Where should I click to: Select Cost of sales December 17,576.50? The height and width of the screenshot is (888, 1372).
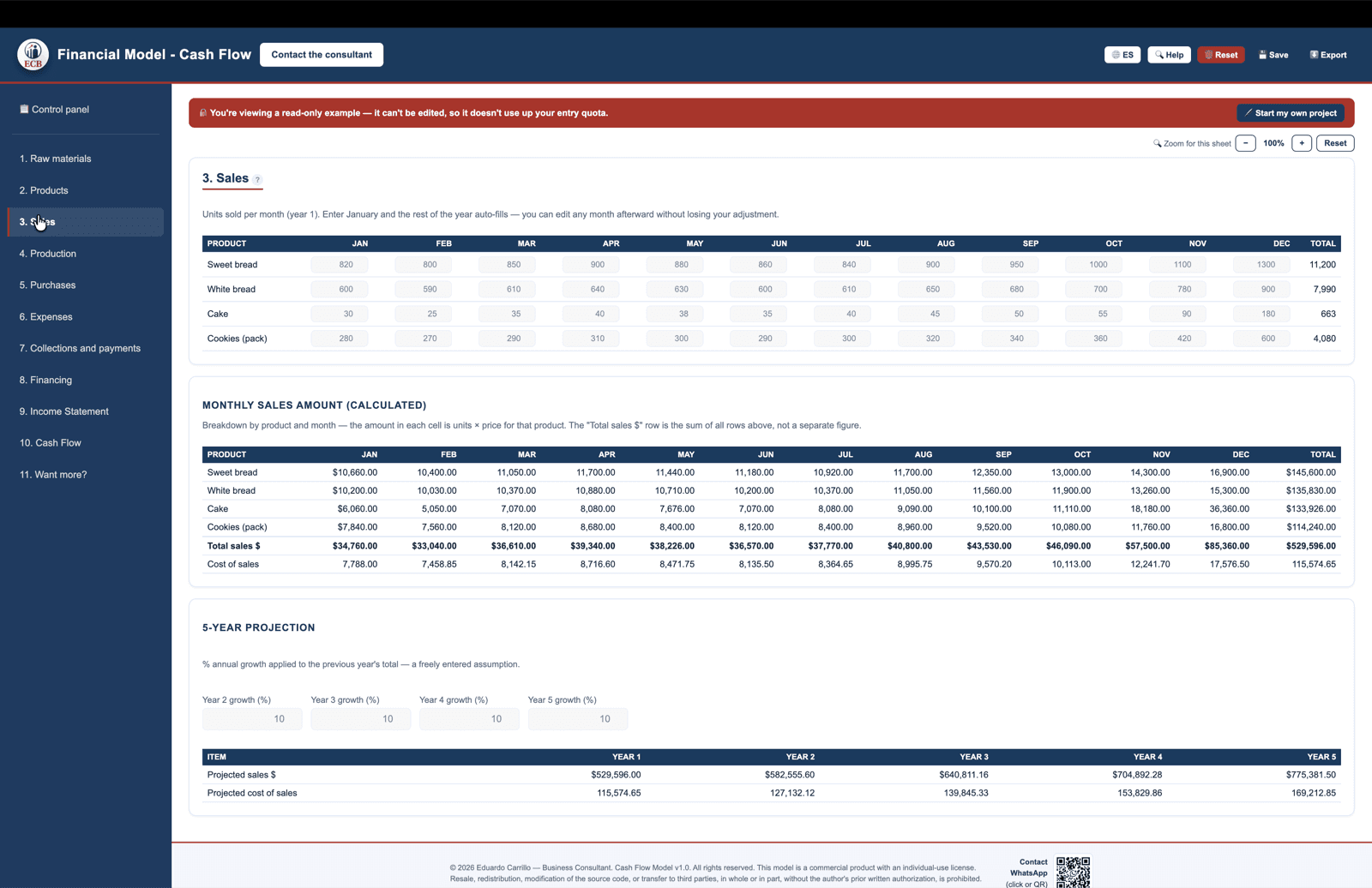(x=1229, y=565)
